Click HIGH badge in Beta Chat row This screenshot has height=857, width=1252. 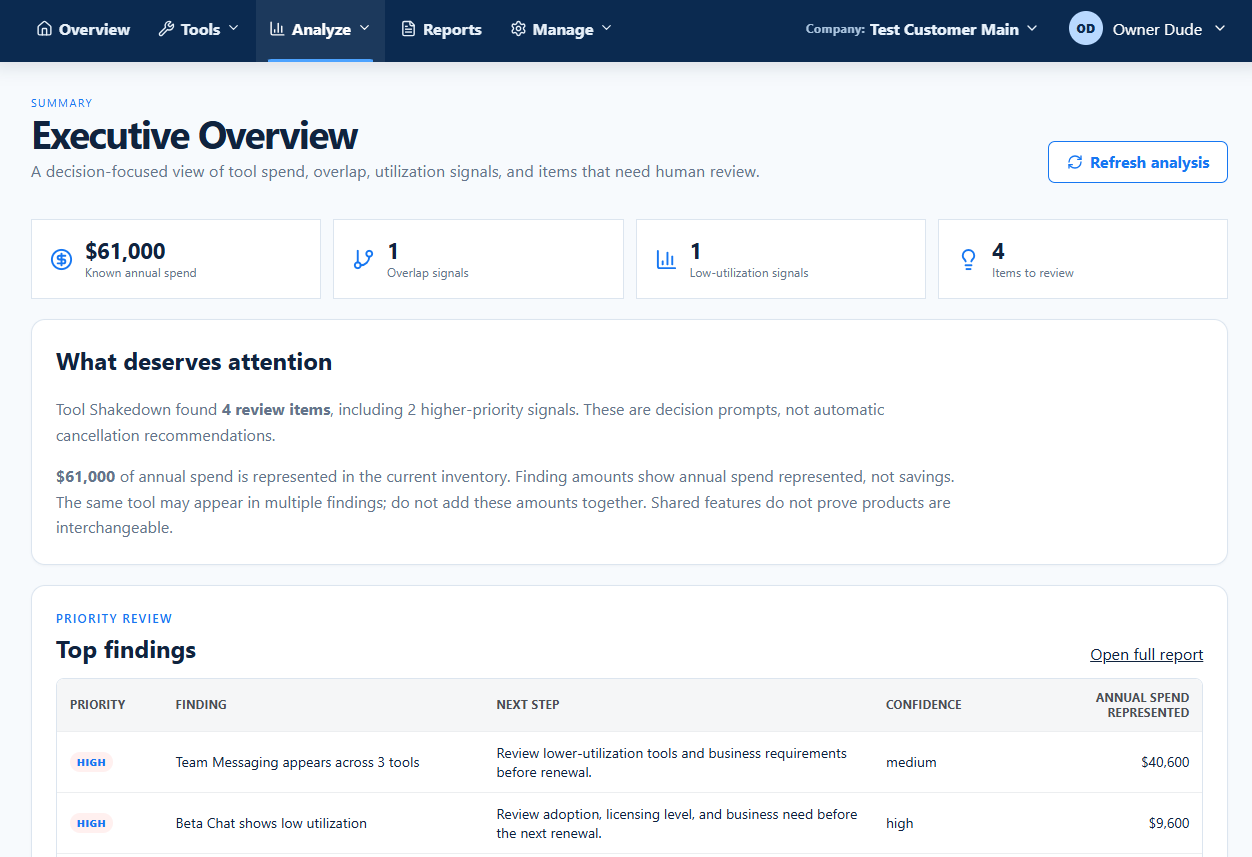tap(91, 823)
